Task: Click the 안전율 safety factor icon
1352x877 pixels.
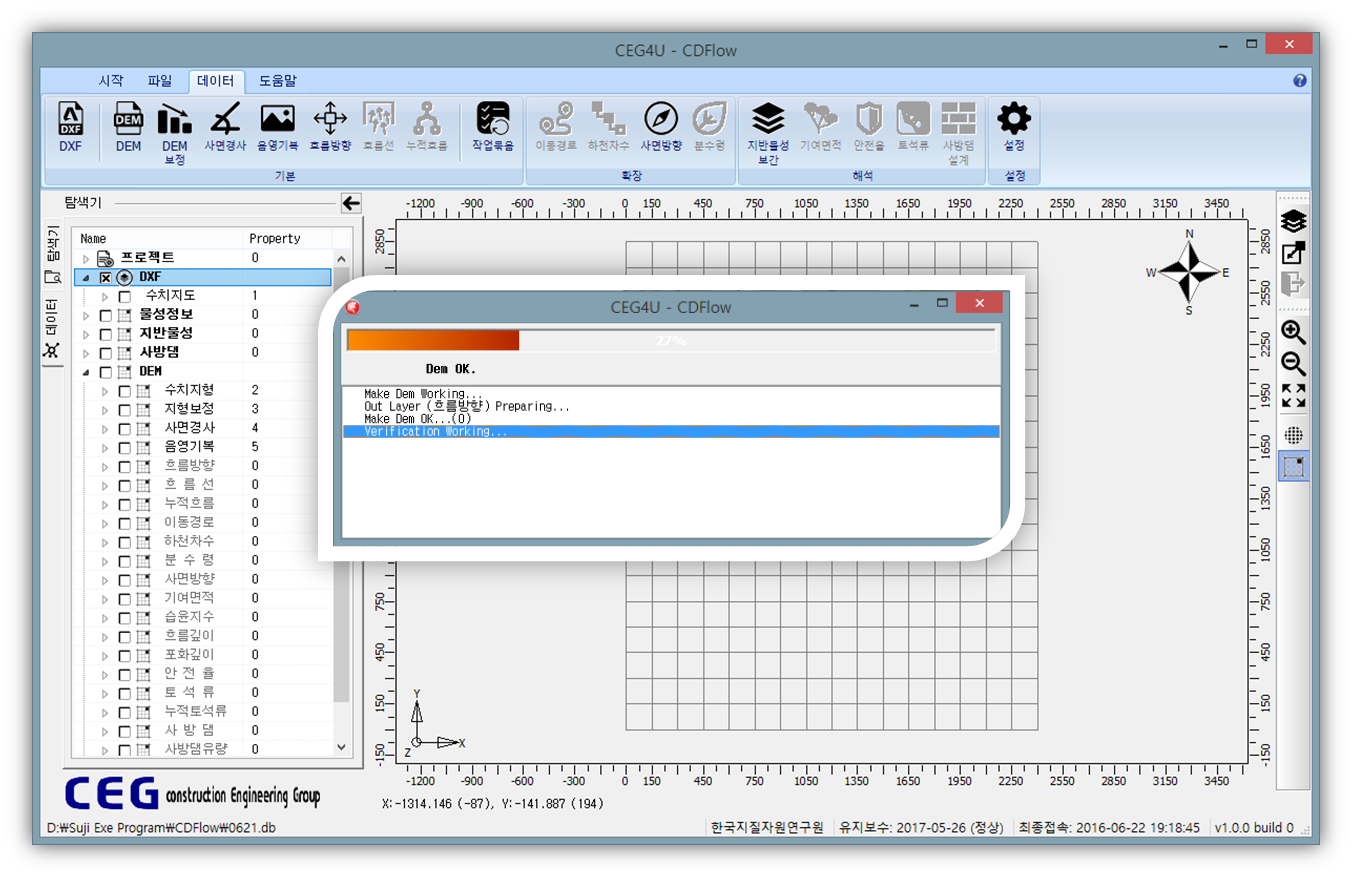Action: pyautogui.click(x=869, y=128)
